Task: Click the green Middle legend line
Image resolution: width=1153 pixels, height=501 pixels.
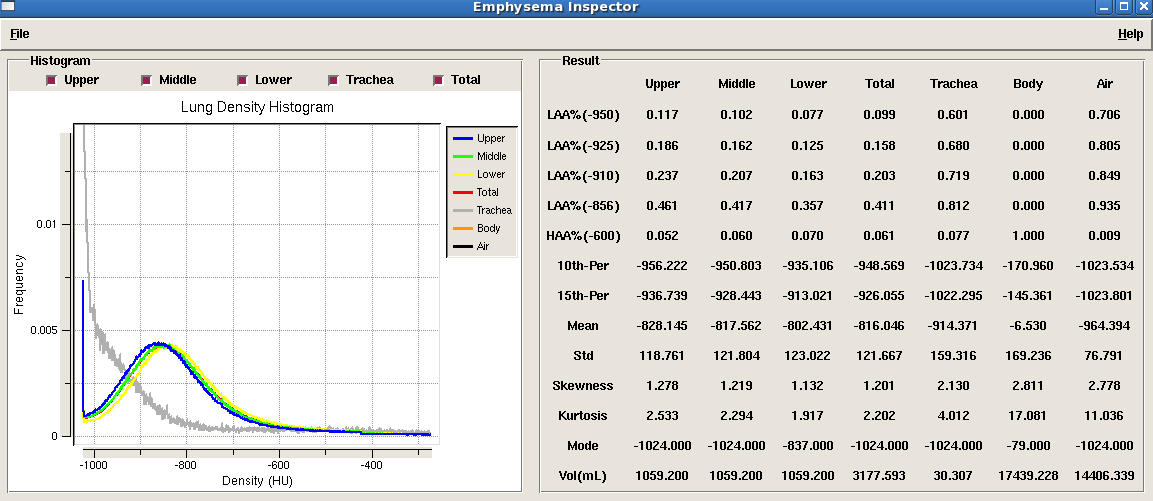Action: point(461,157)
